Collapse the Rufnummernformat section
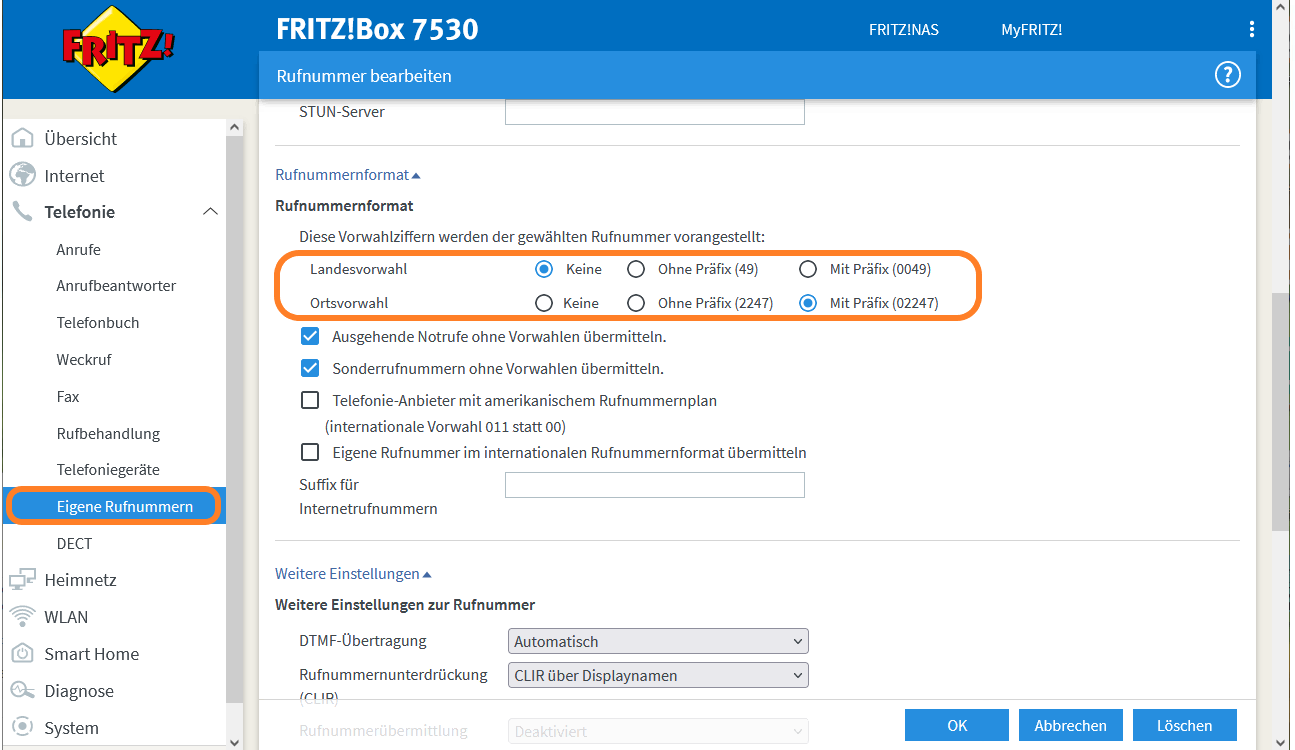This screenshot has height=750, width=1295. (348, 175)
